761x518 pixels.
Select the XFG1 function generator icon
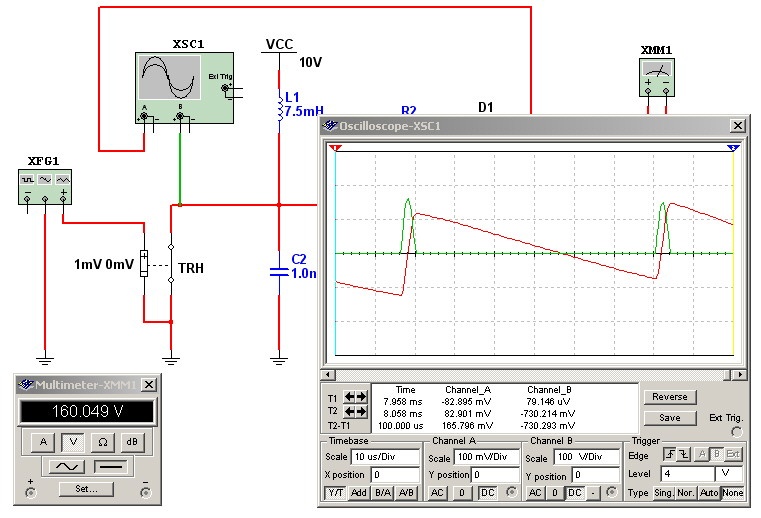coord(45,185)
